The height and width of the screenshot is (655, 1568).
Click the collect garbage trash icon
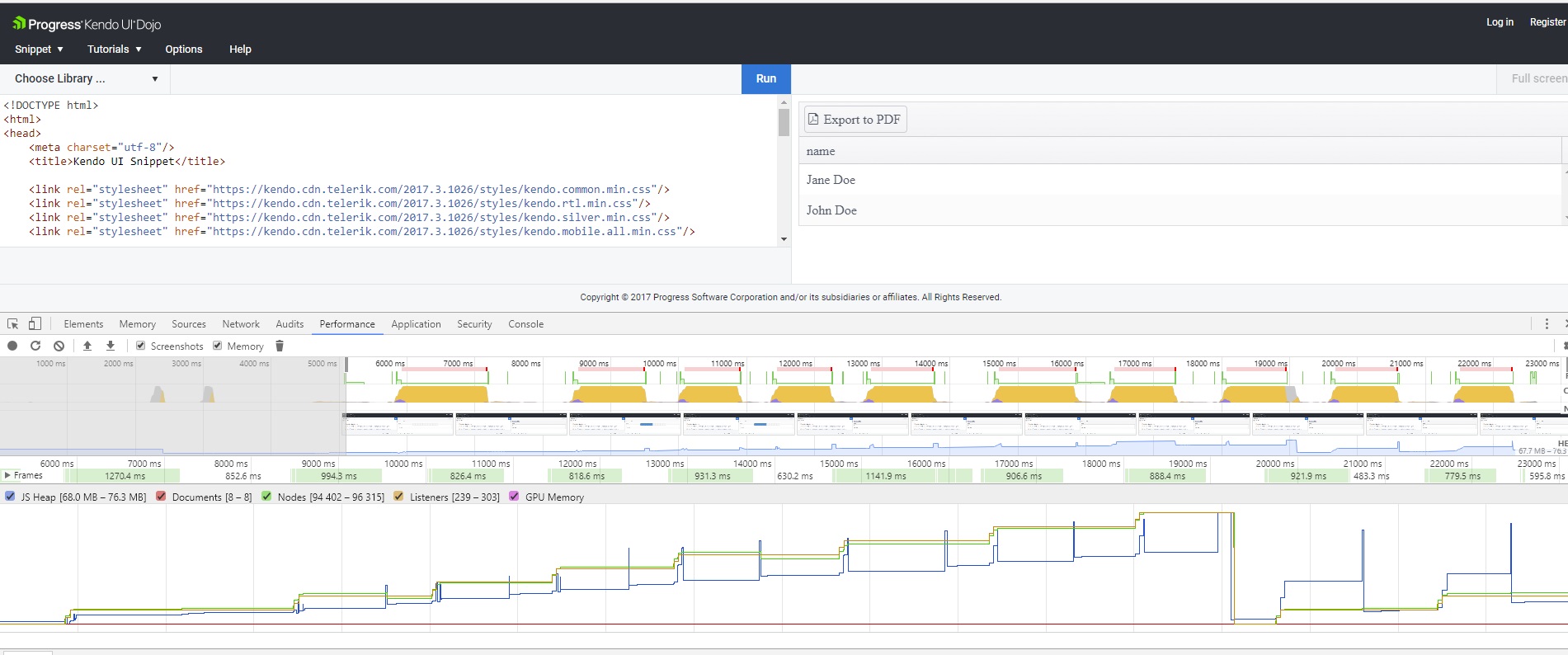click(280, 346)
